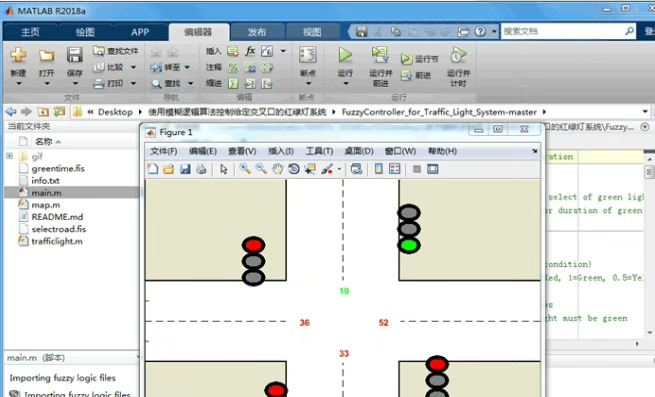Open the Compare (比较) dropdown arrow
This screenshot has width=655, height=397.
point(133,67)
